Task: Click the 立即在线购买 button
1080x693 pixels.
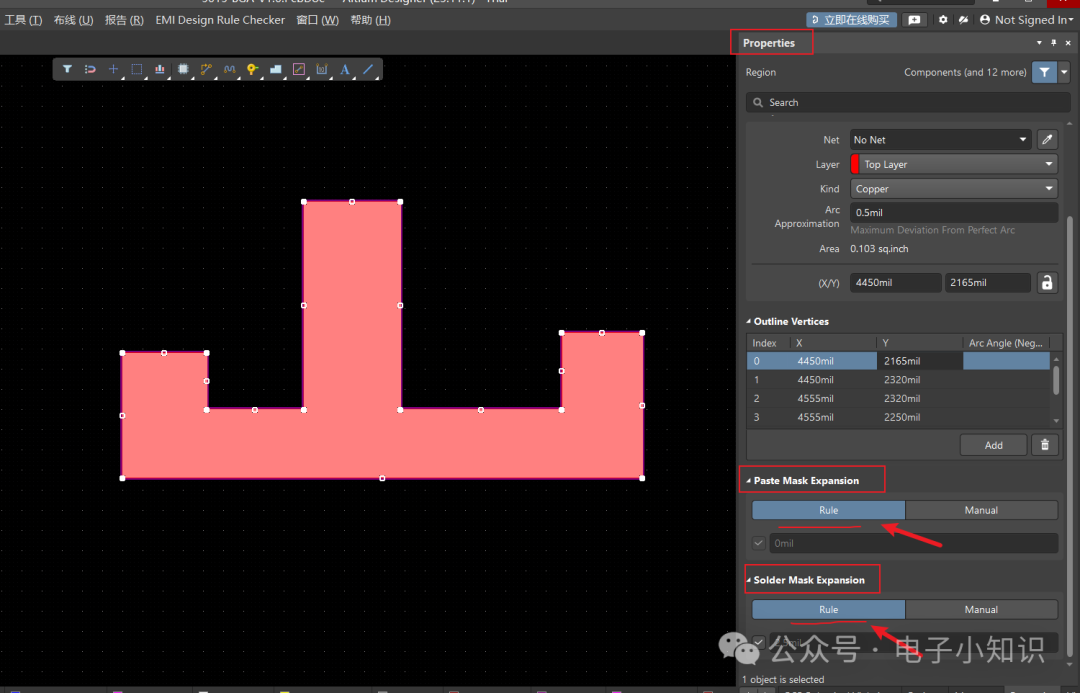Action: [x=851, y=20]
